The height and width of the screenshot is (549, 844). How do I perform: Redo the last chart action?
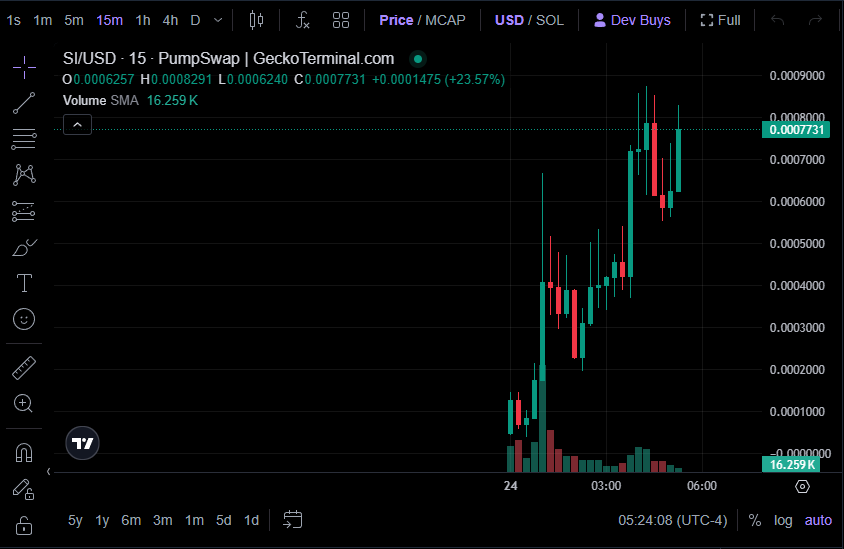pyautogui.click(x=815, y=20)
